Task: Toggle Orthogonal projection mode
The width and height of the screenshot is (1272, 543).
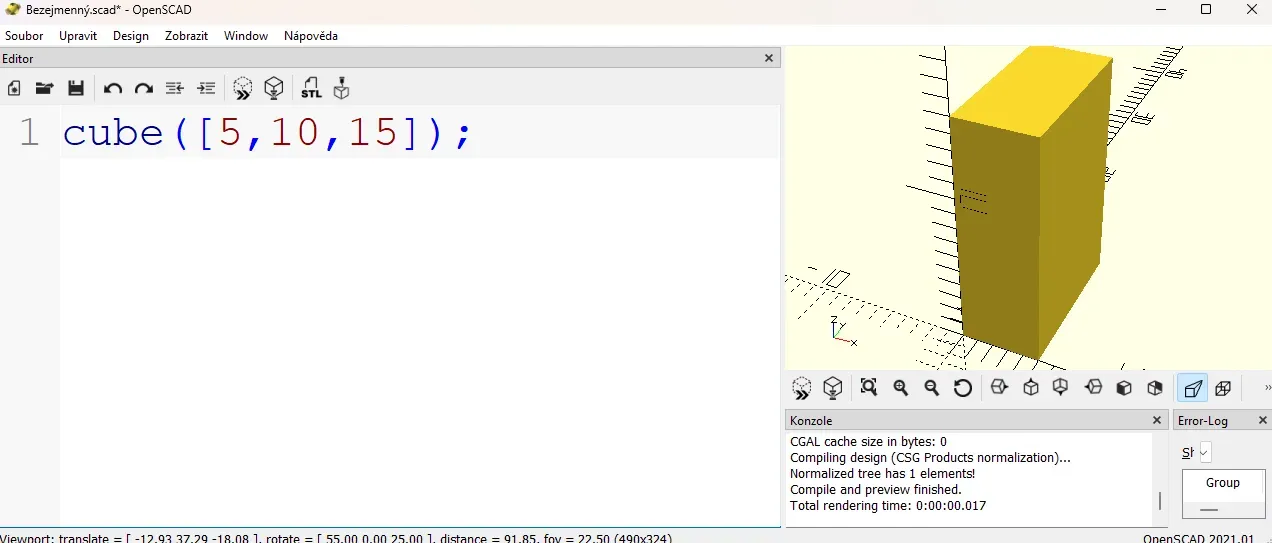Action: 1223,388
